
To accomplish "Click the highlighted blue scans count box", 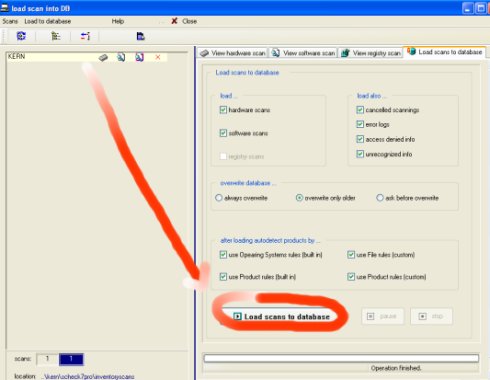I will point(71,359).
